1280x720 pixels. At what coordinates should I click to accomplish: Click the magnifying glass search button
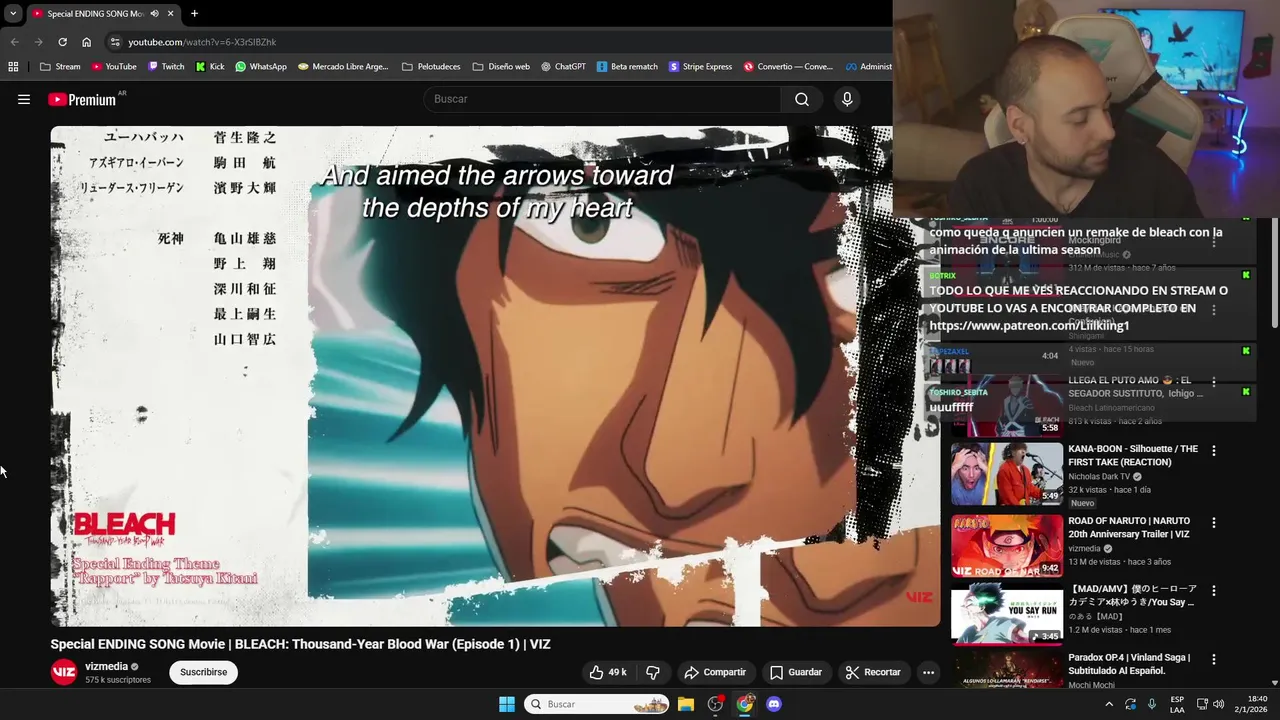802,99
